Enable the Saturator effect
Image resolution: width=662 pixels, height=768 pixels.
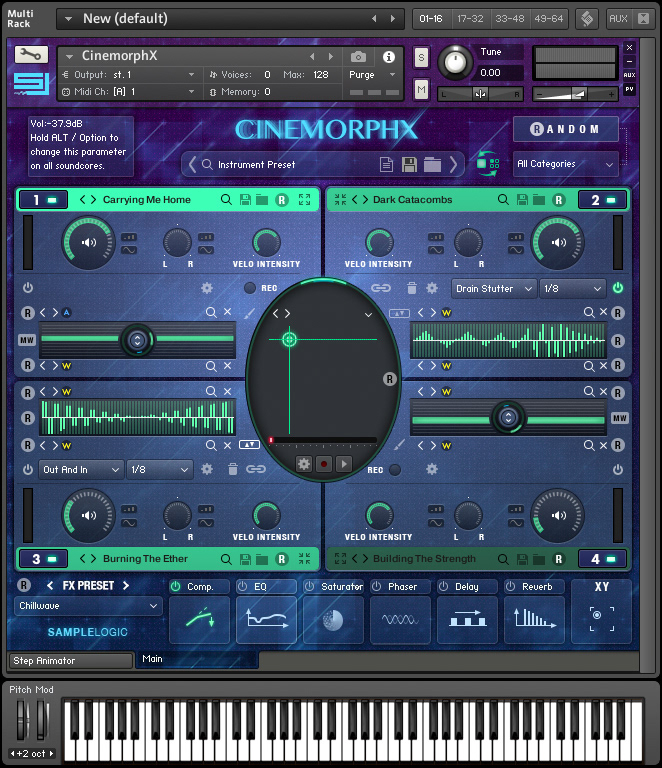(x=309, y=586)
